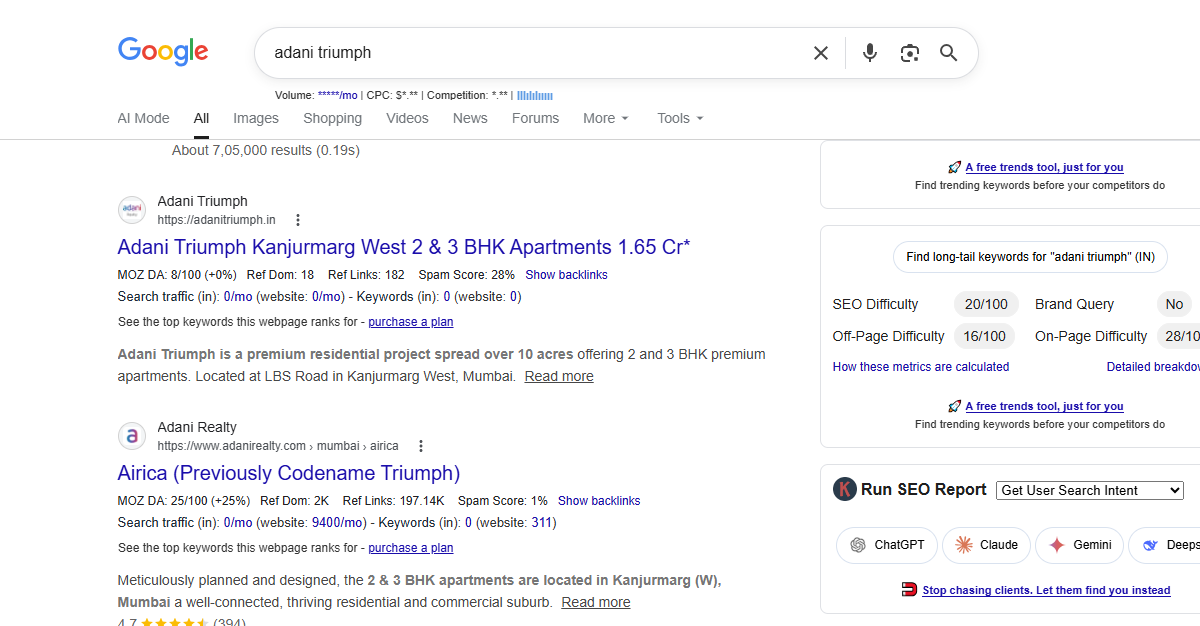
Task: Click the Adani Realty favicon
Action: [x=132, y=436]
